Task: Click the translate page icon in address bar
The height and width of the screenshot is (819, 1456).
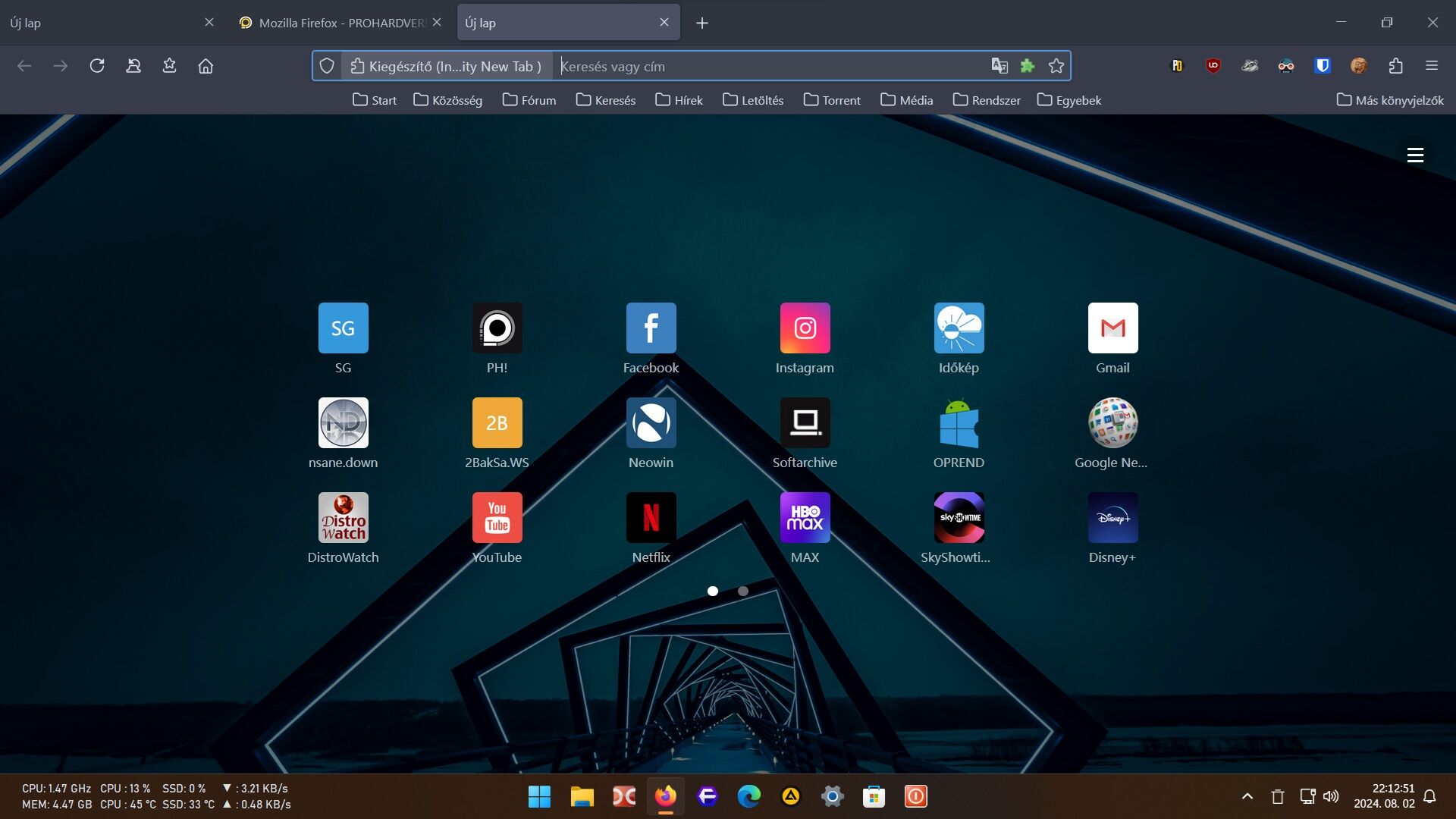Action: click(999, 66)
